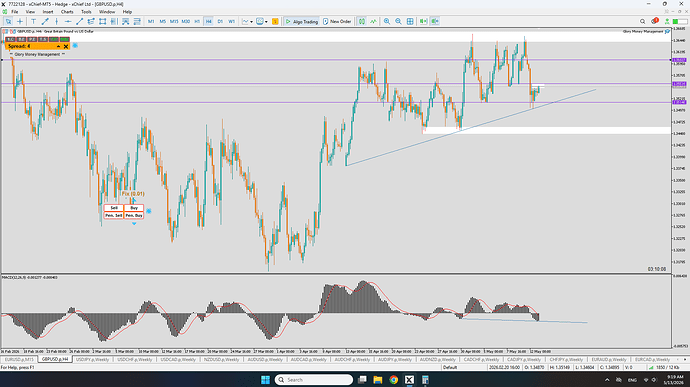Select the rectangle shape tool
The image size is (690, 387).
[x=103, y=21]
